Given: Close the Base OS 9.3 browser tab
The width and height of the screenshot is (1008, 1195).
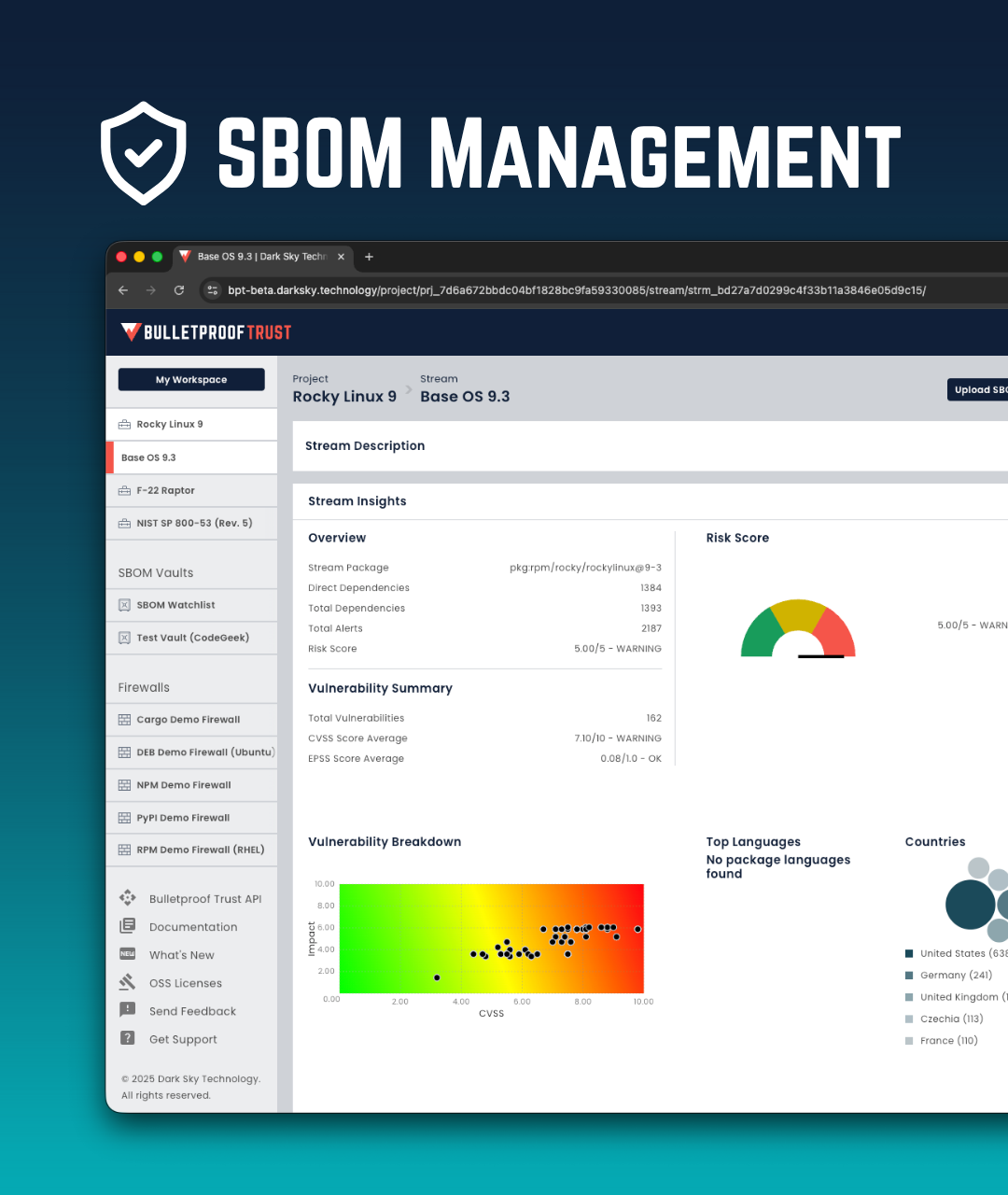Looking at the screenshot, I should [x=341, y=257].
